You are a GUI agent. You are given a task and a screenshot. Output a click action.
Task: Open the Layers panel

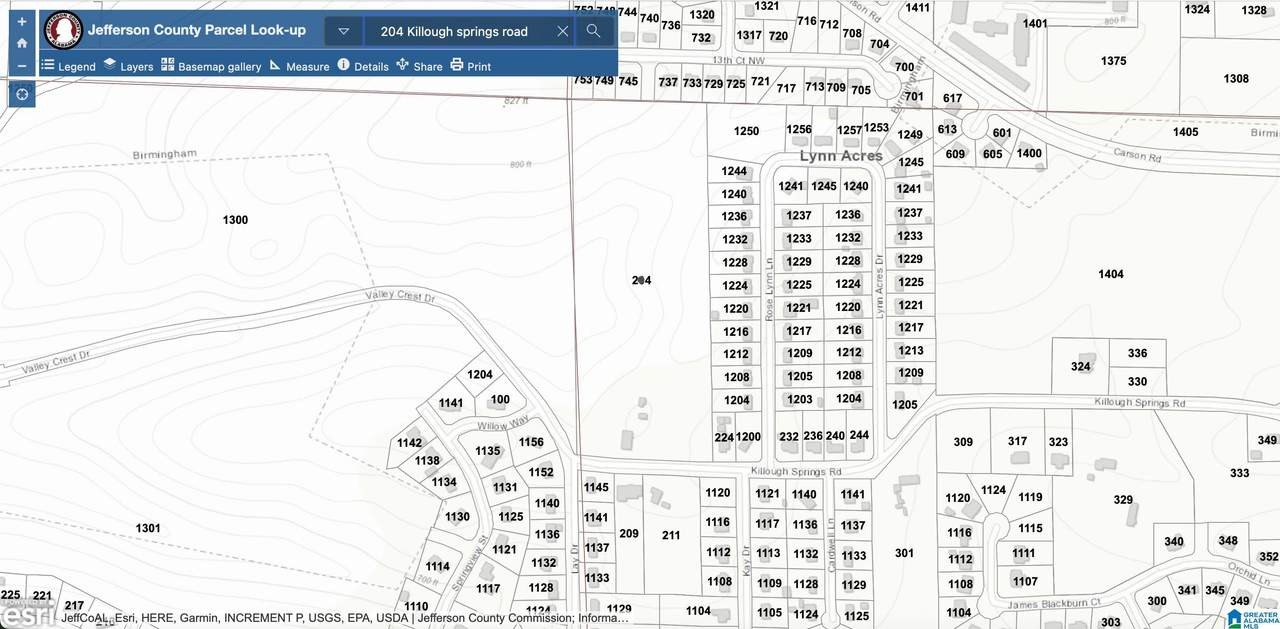click(x=128, y=66)
